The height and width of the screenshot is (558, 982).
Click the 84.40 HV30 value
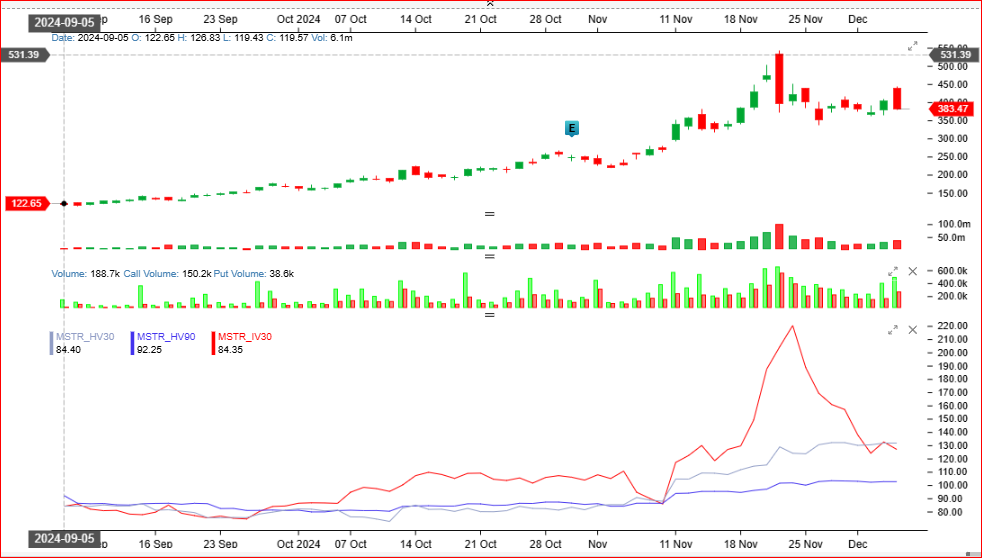[68, 349]
